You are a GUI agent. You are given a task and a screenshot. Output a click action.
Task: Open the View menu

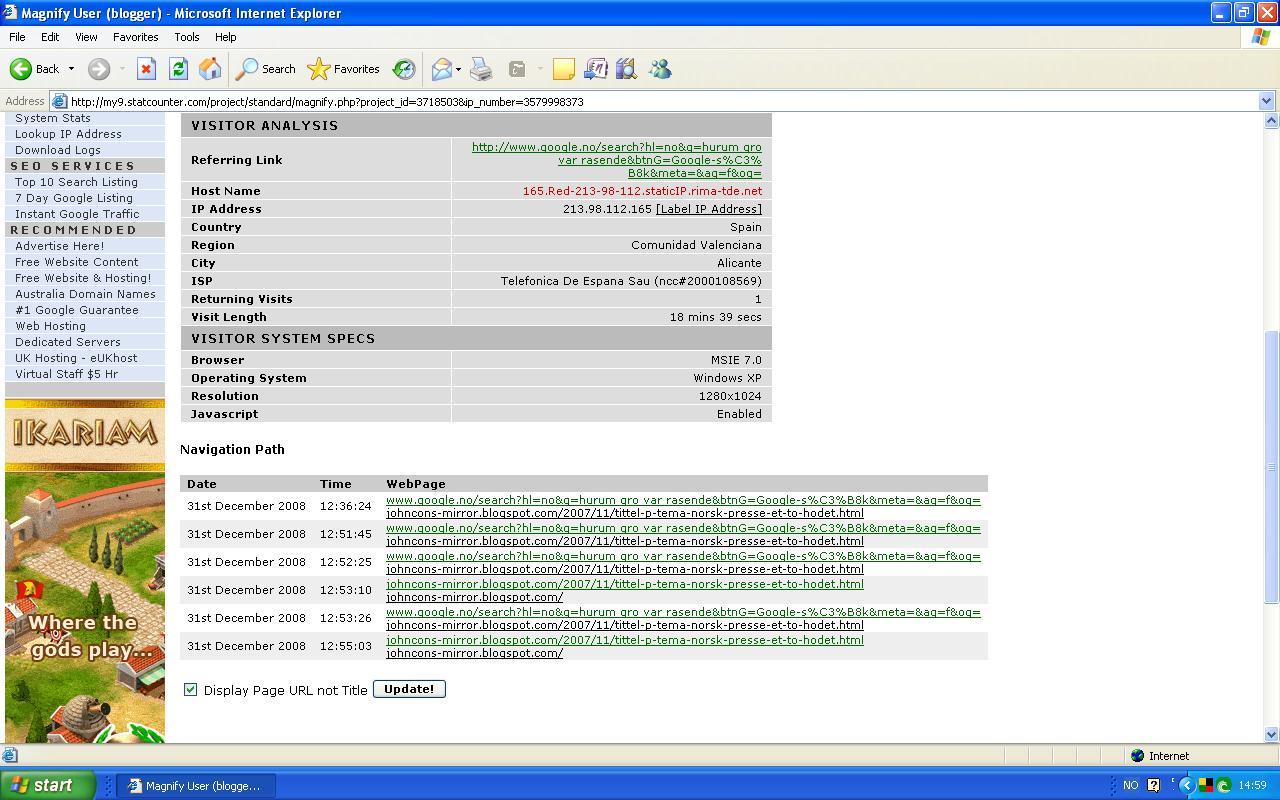86,37
